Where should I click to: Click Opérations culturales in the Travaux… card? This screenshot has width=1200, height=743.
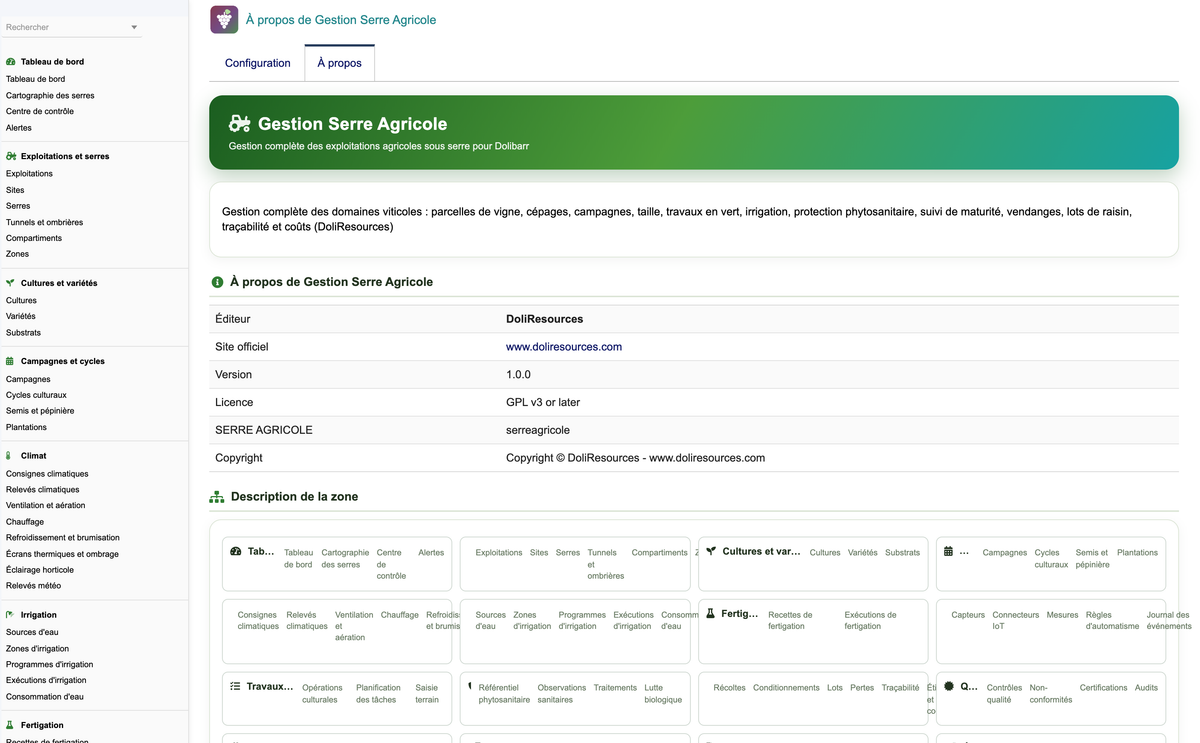[x=322, y=694]
